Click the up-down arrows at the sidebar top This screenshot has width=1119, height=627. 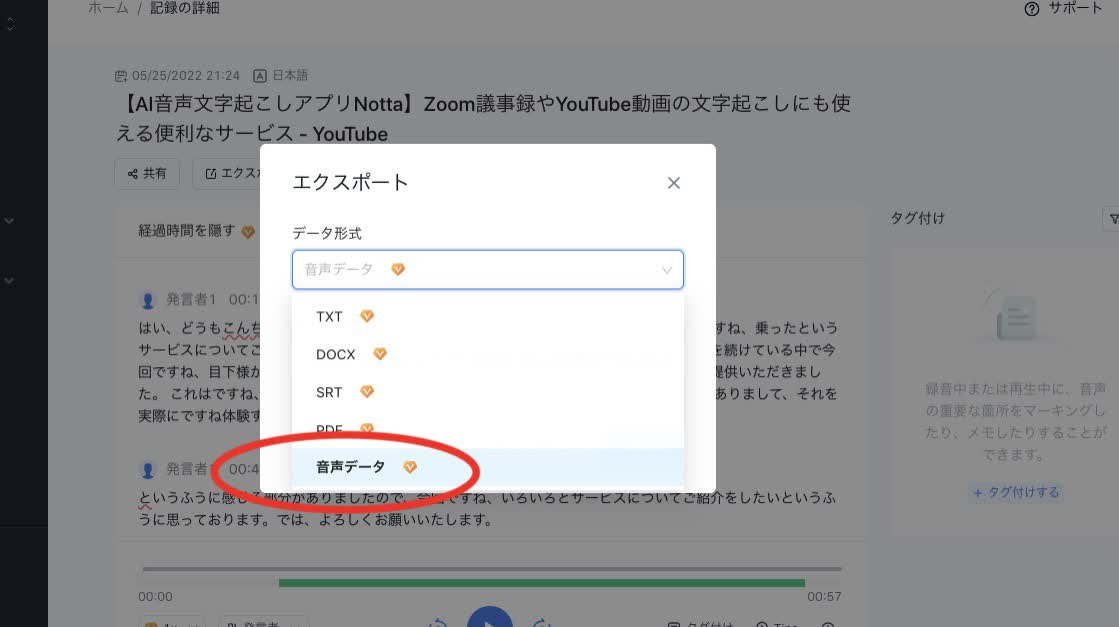10,24
